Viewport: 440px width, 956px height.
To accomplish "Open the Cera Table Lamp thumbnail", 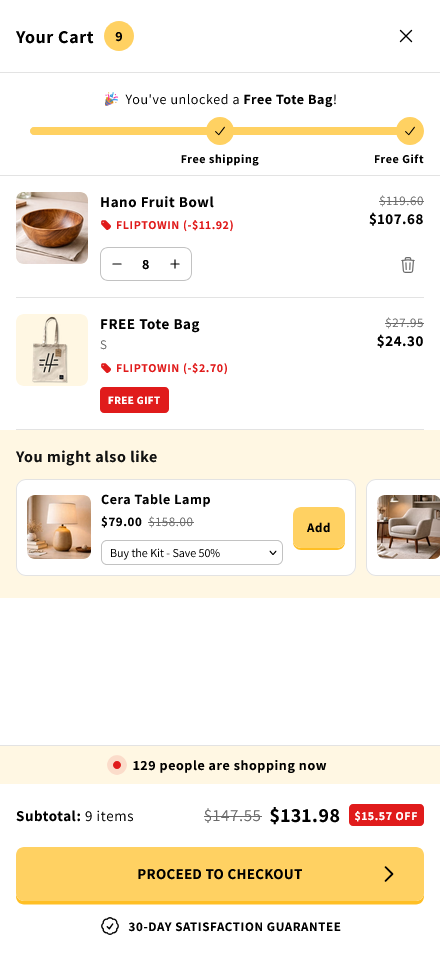I will click(x=59, y=527).
